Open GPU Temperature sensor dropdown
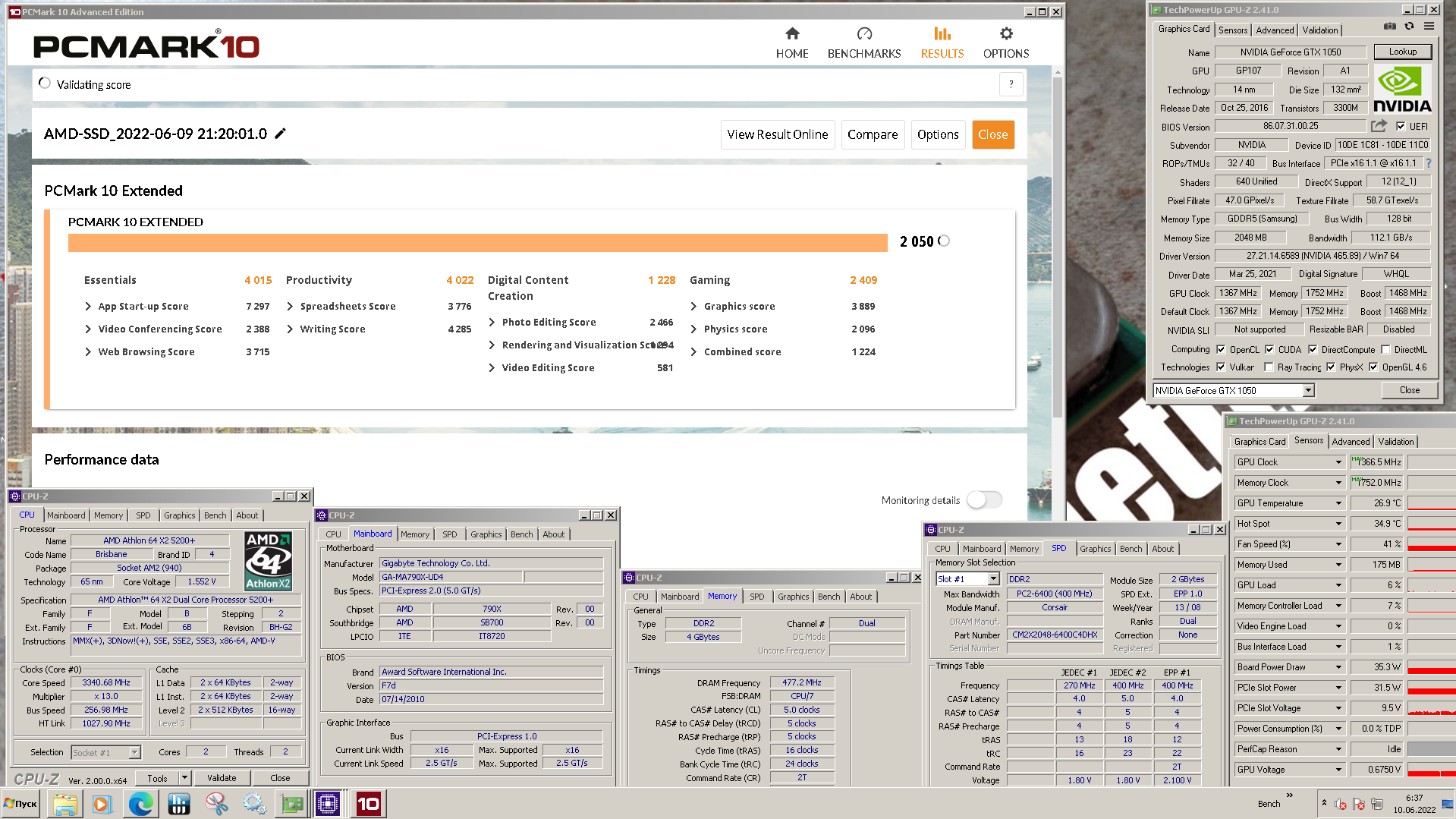Viewport: 1456px width, 819px height. [1338, 502]
